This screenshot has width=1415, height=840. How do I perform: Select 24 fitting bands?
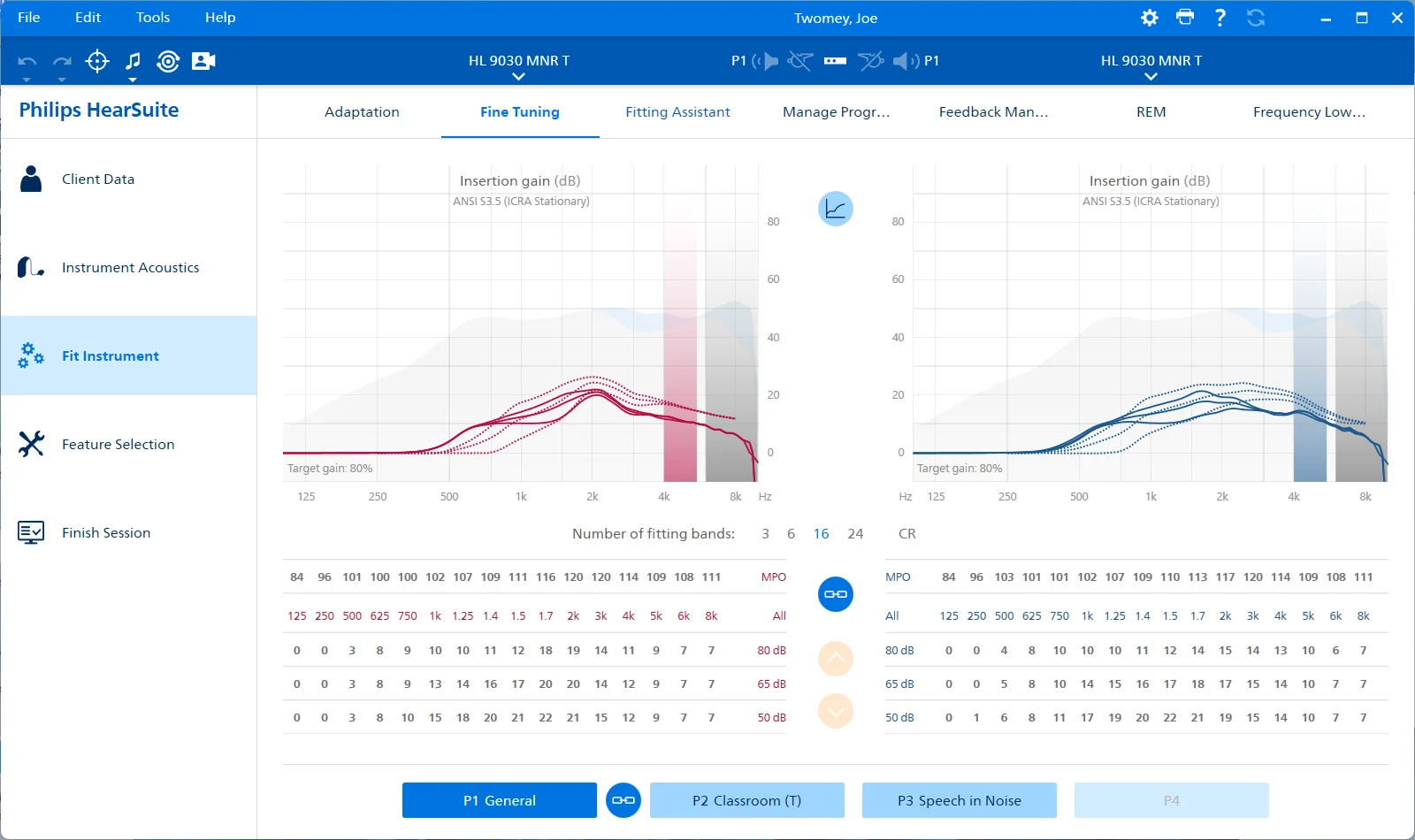[855, 534]
